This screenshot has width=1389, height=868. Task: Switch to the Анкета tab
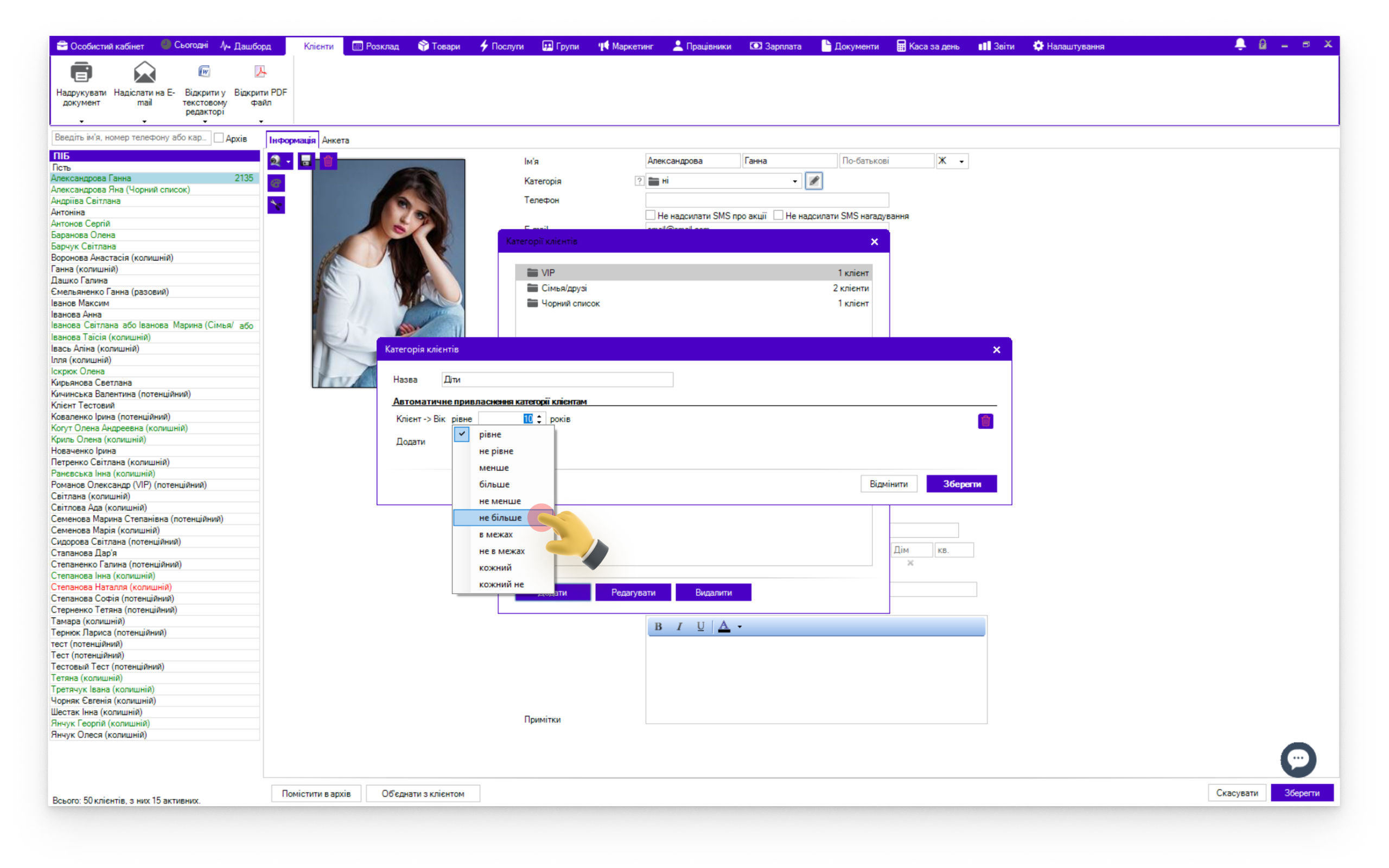pos(335,140)
